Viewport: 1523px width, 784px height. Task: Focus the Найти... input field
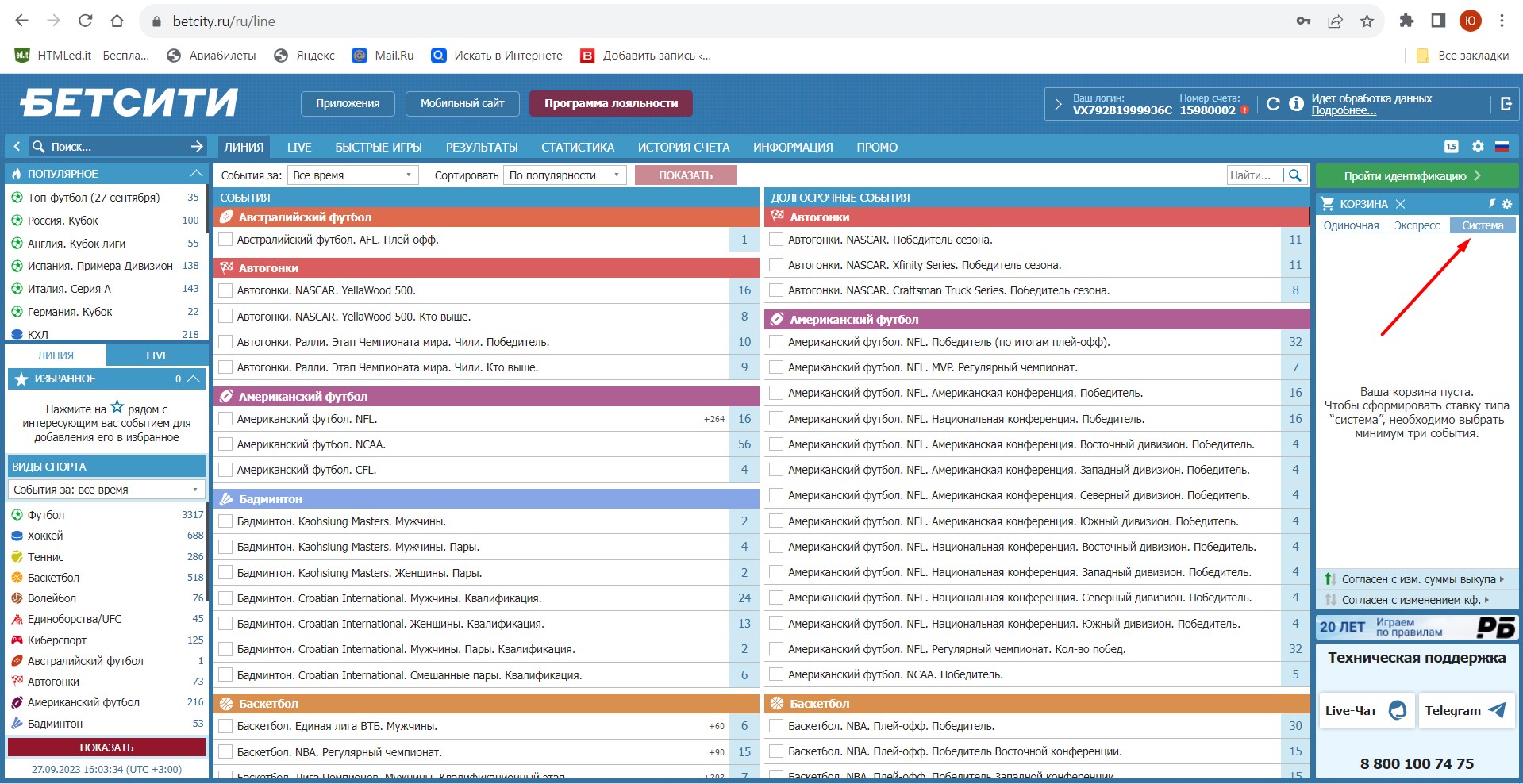[1255, 175]
